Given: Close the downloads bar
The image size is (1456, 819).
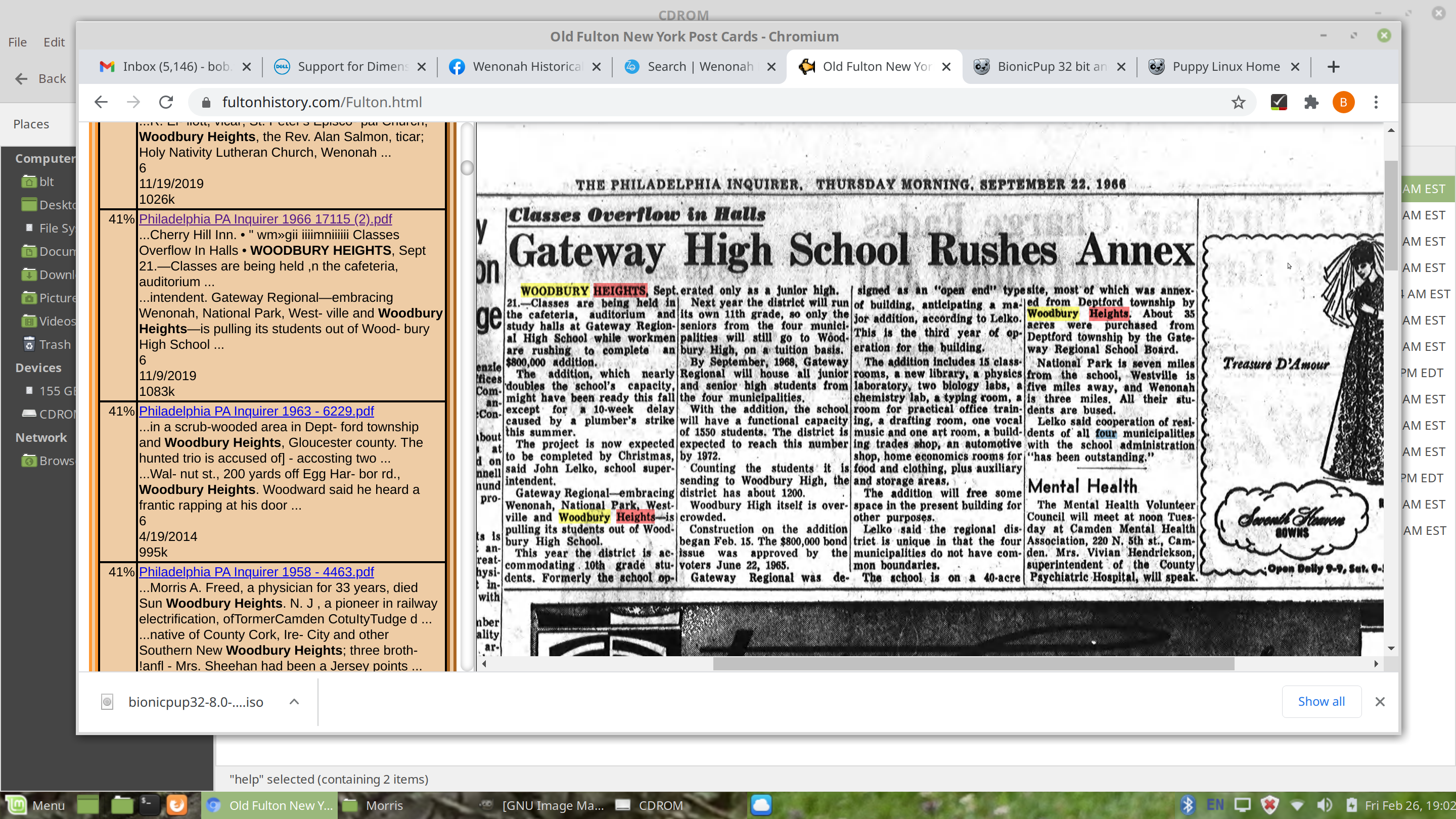Looking at the screenshot, I should point(1380,701).
